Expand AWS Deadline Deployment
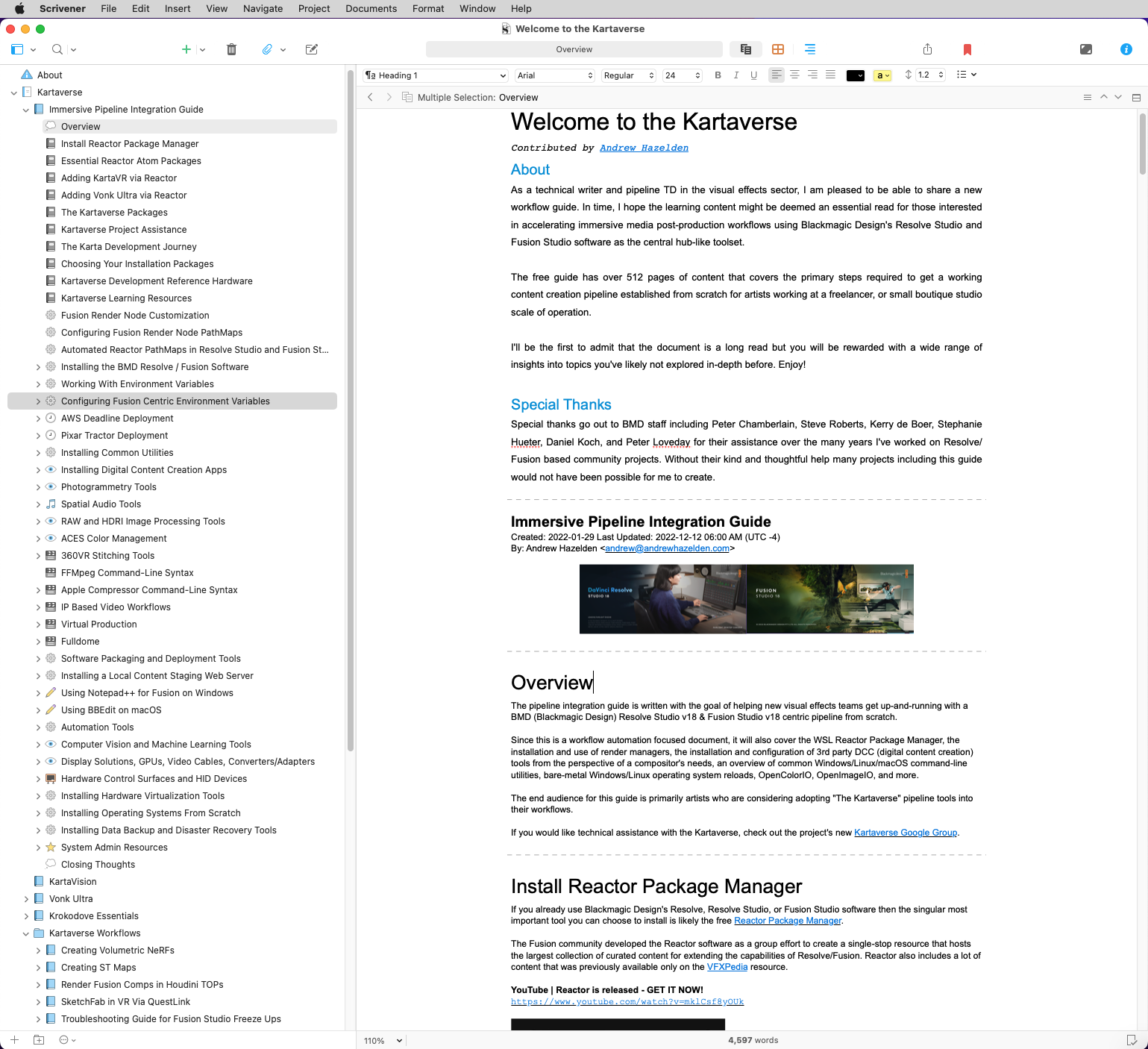Image resolution: width=1148 pixels, height=1049 pixels. pos(38,419)
